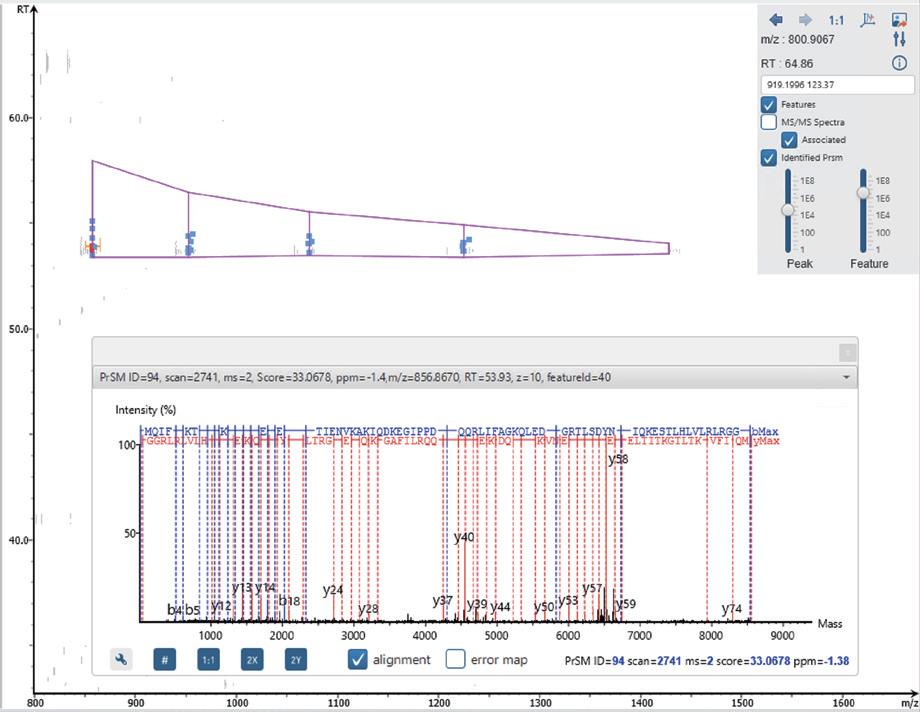The width and height of the screenshot is (920, 712).
Task: Enable the error map checkbox
Action: pyautogui.click(x=455, y=659)
